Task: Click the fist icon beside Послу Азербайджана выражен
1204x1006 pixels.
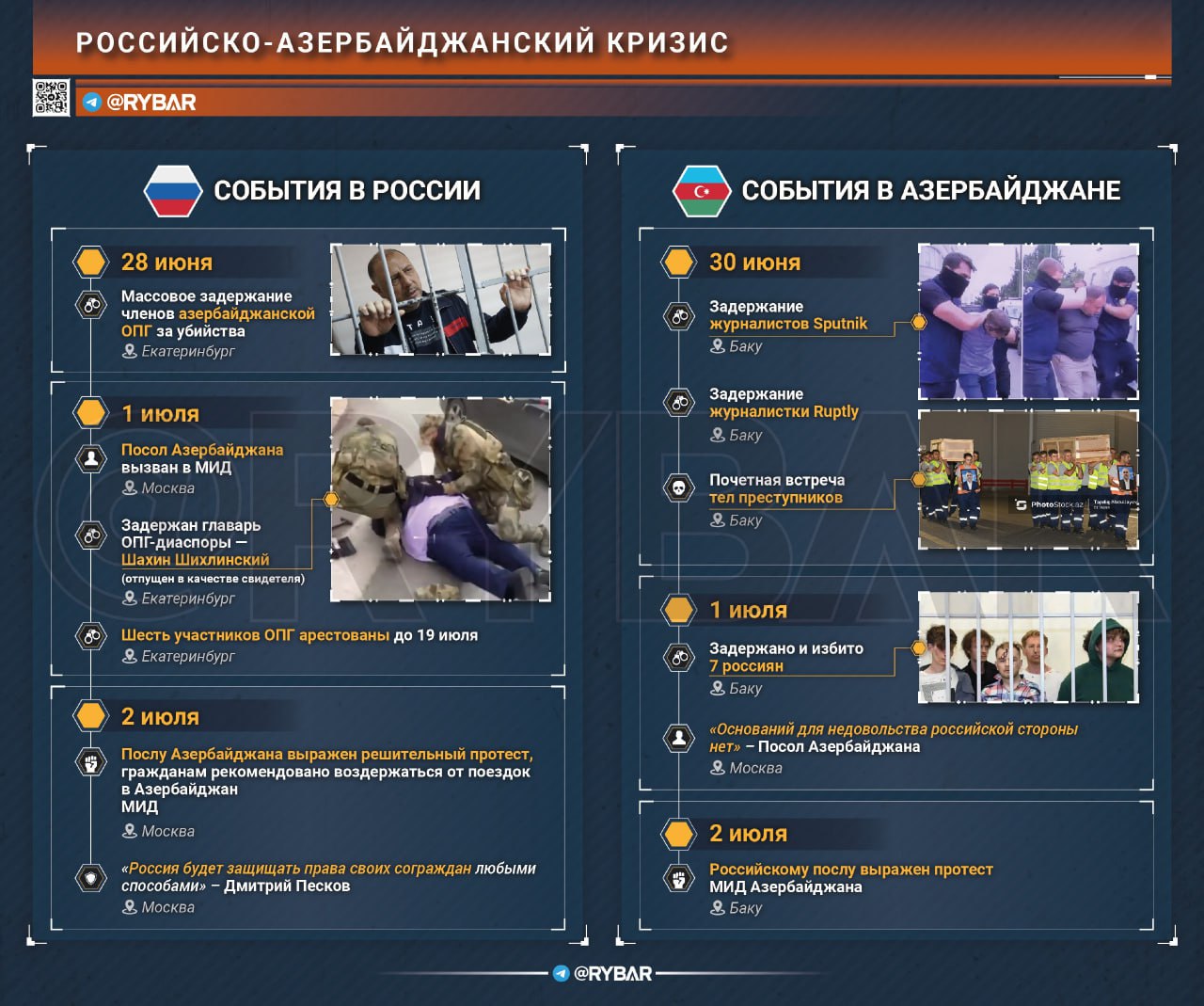Action: pos(91,762)
